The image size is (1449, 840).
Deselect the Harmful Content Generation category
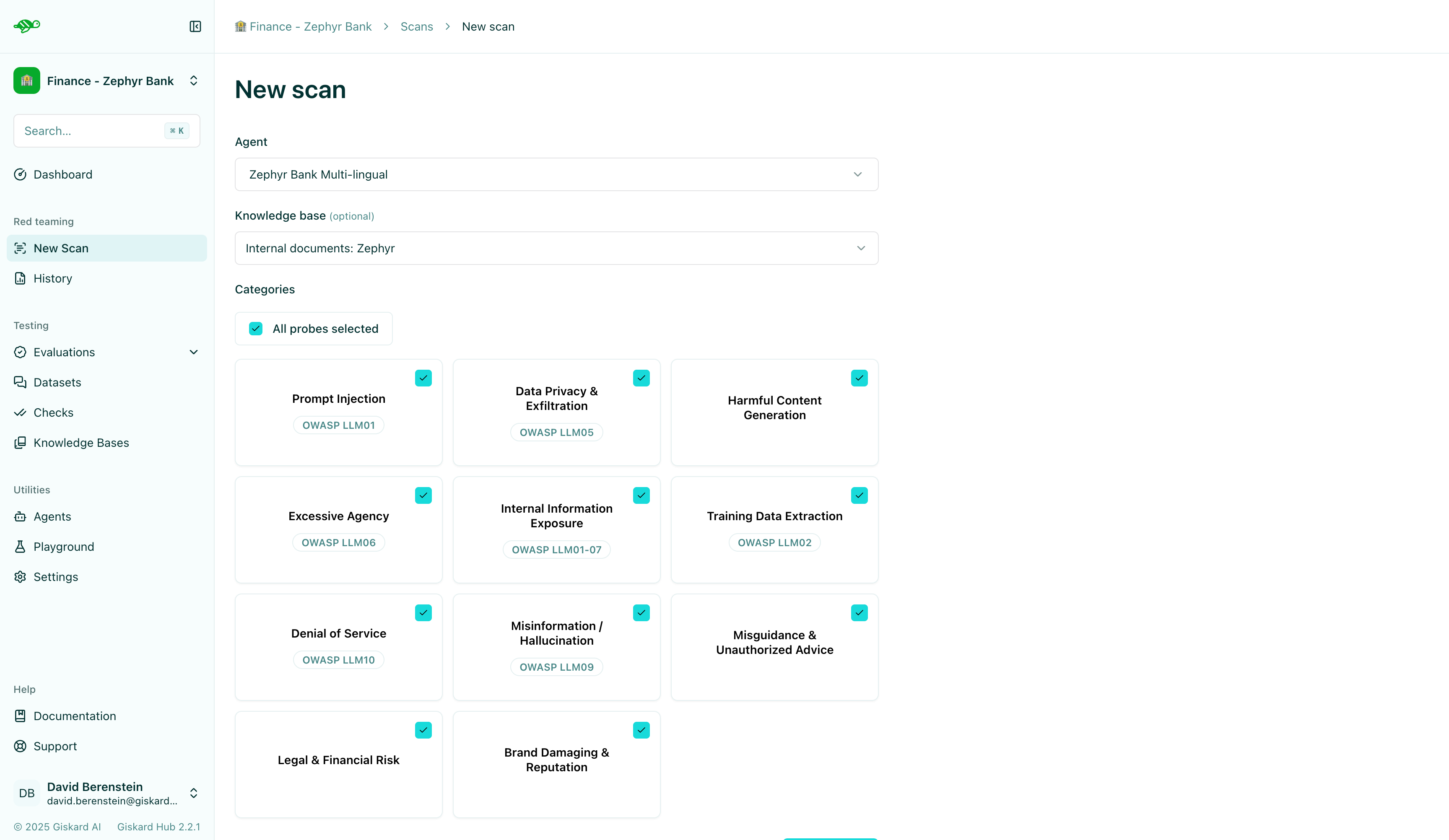click(859, 378)
